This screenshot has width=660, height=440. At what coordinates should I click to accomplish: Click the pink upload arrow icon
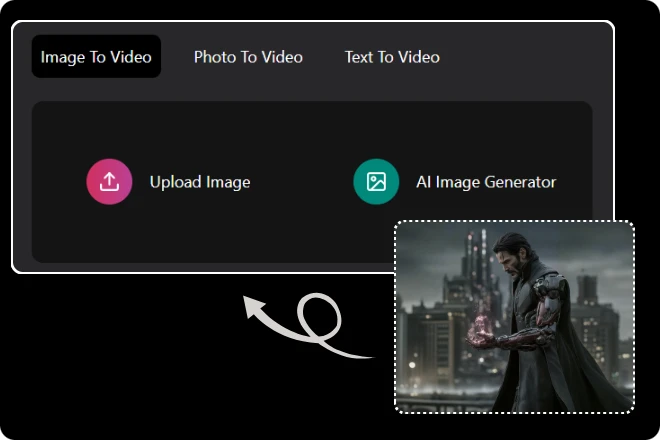109,181
